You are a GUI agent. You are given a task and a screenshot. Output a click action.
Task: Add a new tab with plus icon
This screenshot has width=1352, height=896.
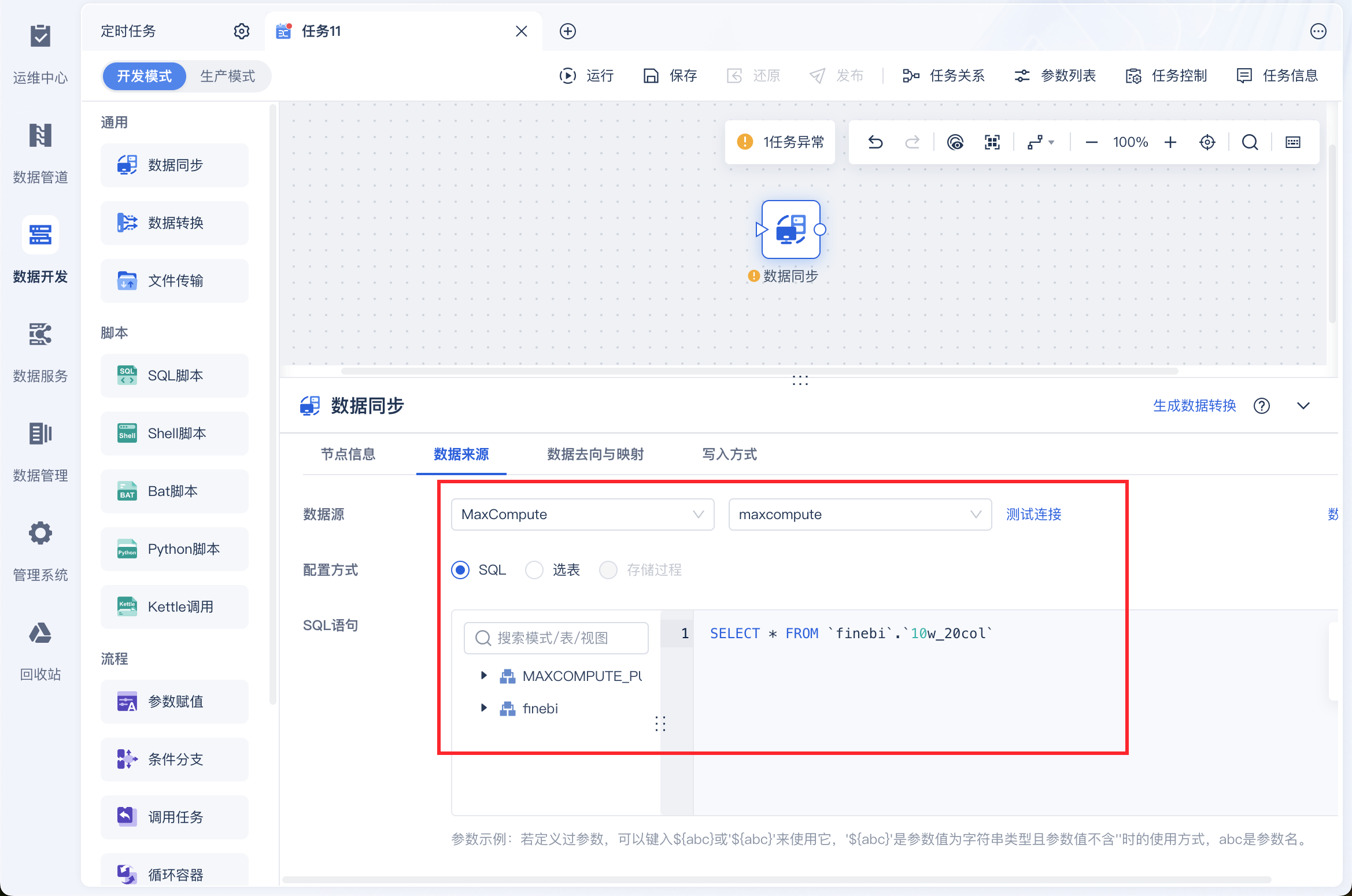[567, 31]
